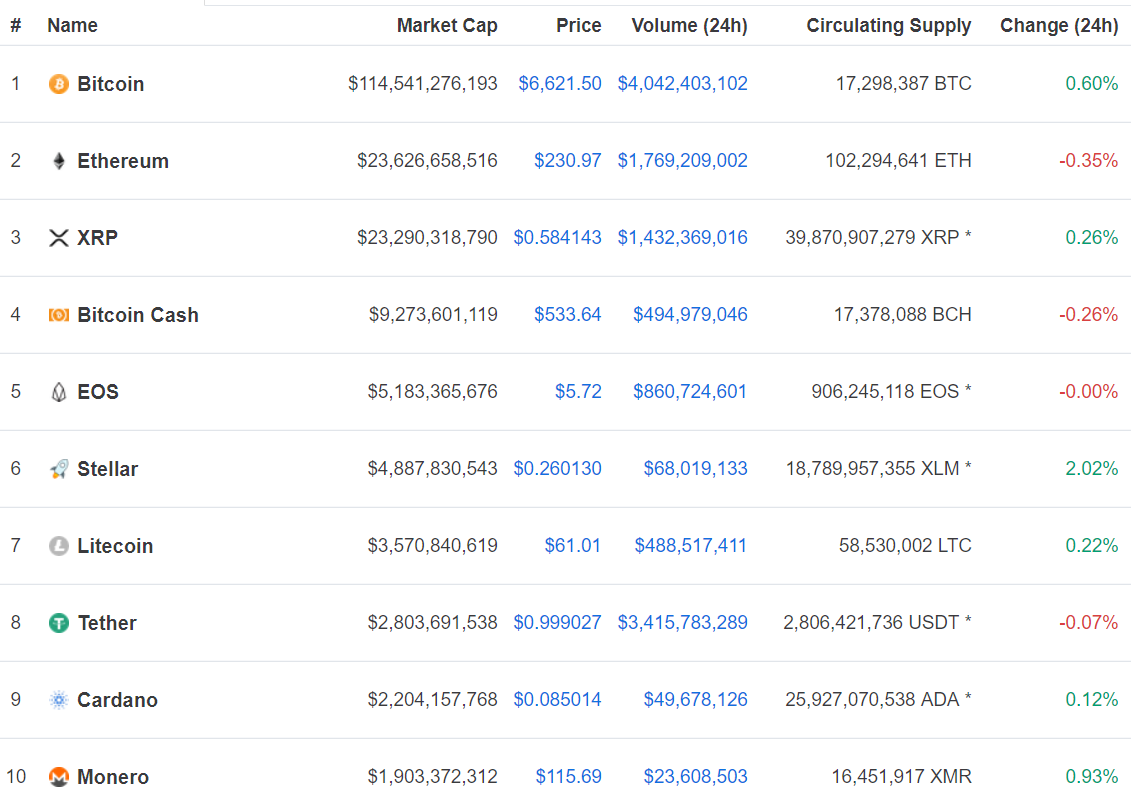
Task: Sort by the # rank column header
Action: point(15,26)
